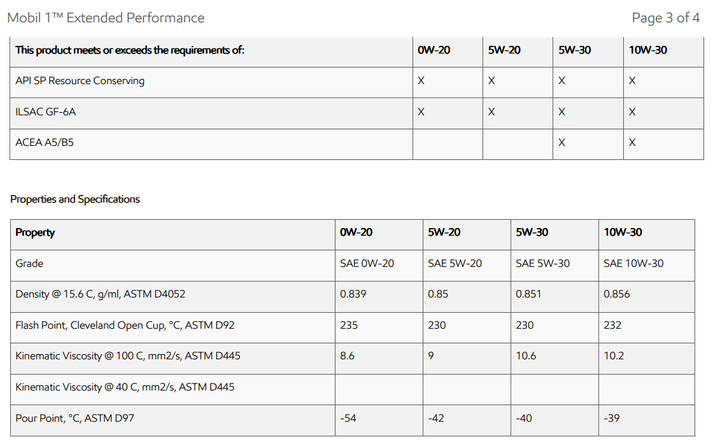Click the Kinematic Viscosity @ 40 C label
Image resolution: width=720 pixels, height=444 pixels.
tap(125, 388)
